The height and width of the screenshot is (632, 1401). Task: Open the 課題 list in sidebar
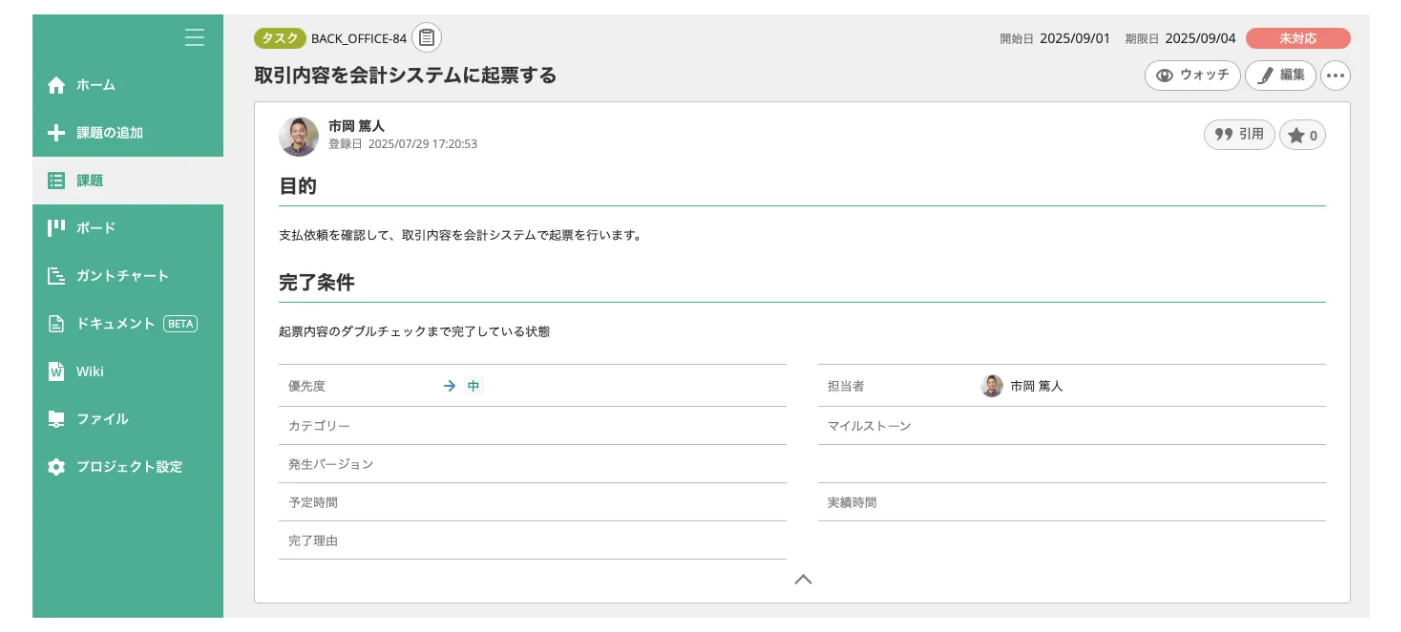pos(128,181)
